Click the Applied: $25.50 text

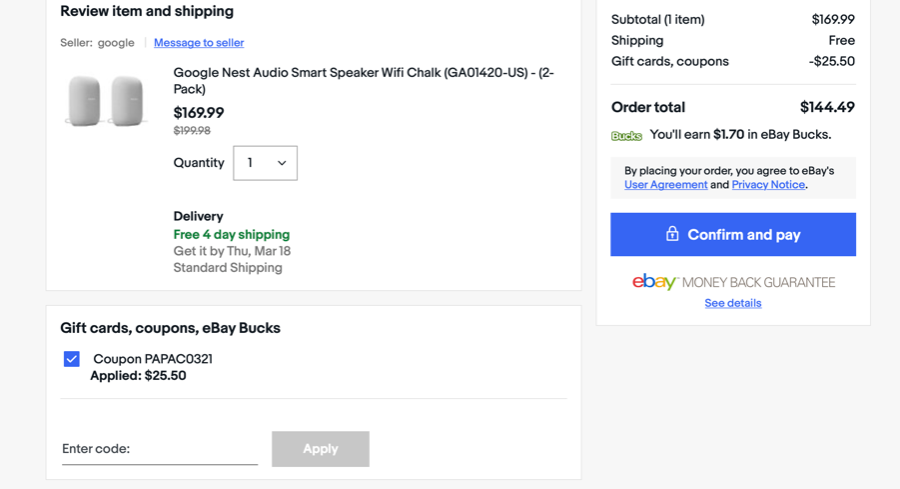[138, 376]
